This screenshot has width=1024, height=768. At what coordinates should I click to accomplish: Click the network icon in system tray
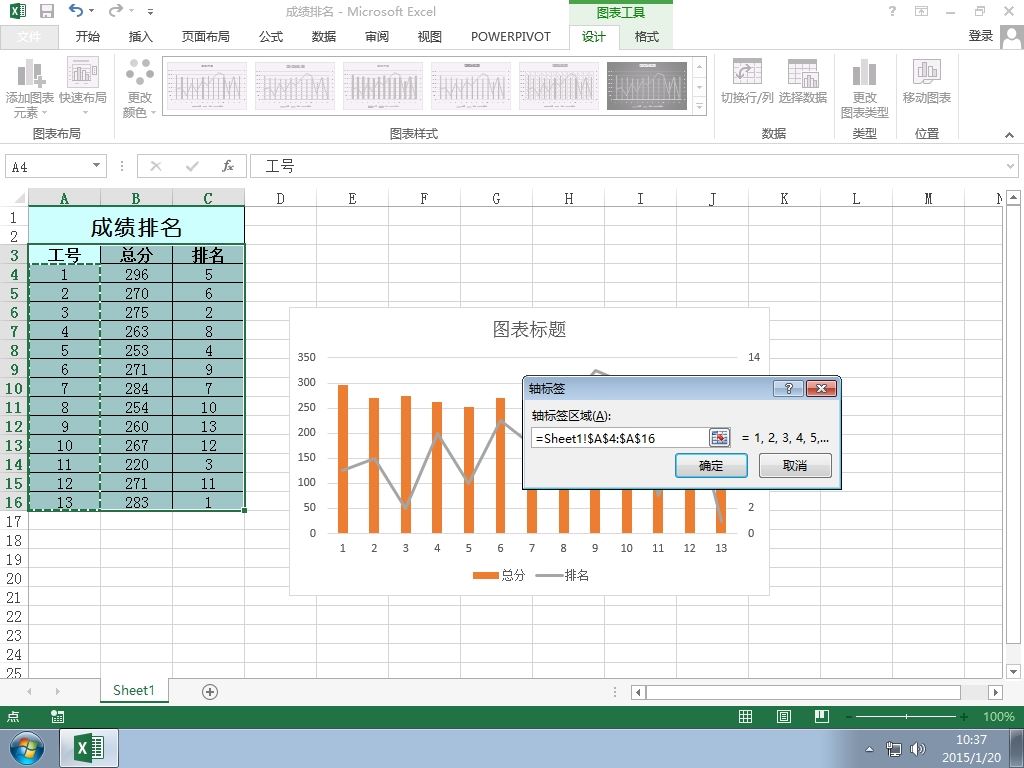pos(893,749)
